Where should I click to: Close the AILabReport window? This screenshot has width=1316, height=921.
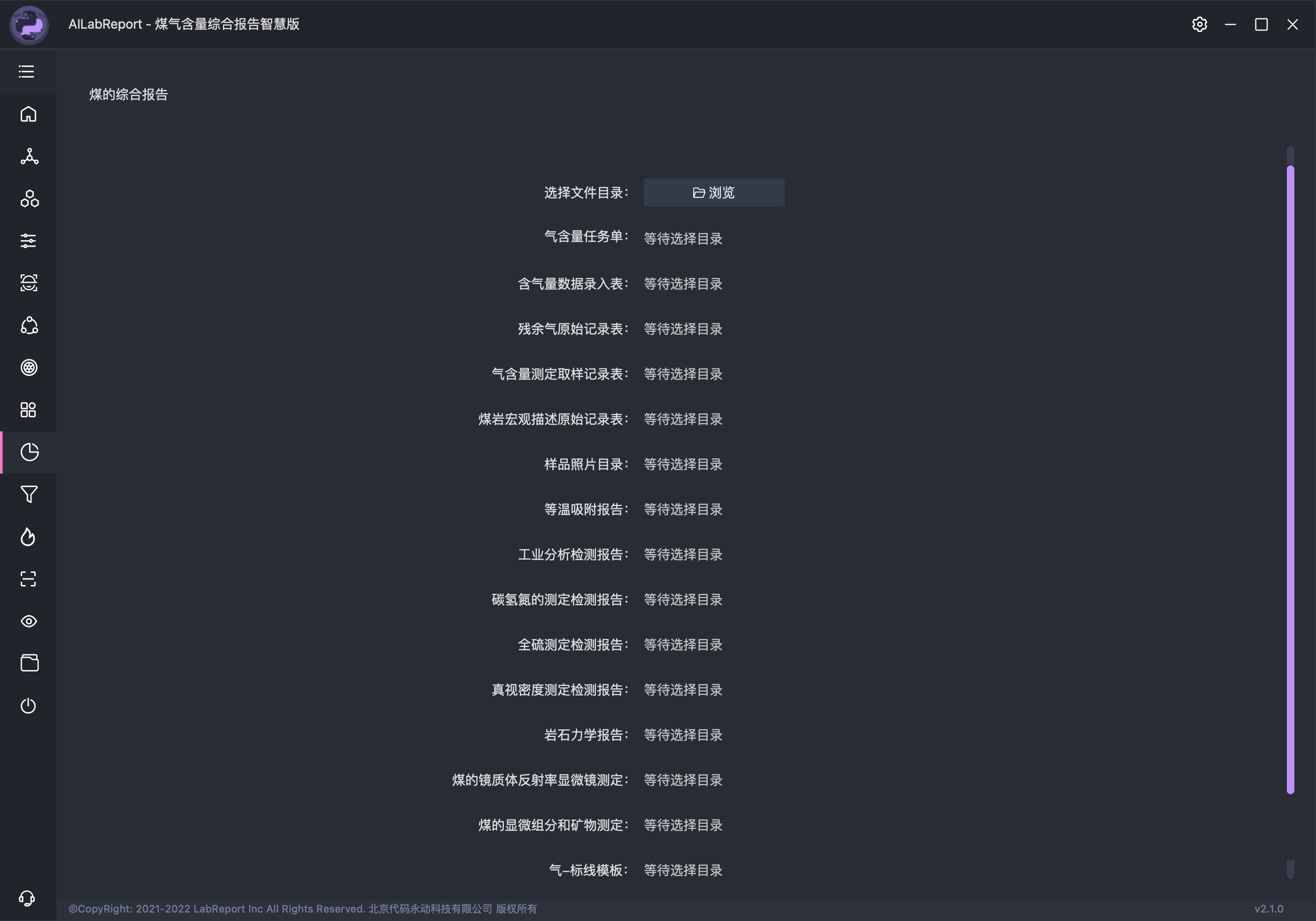[x=1292, y=24]
